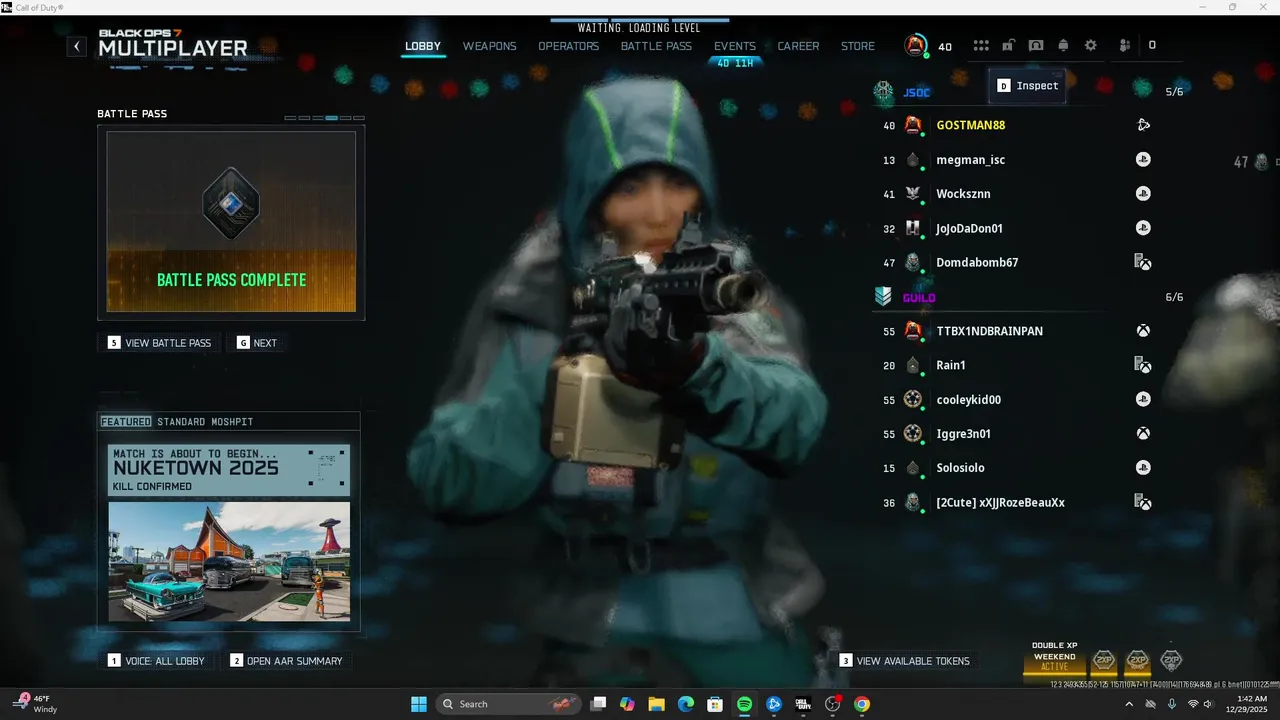Toggle the microphone icon in system tray

point(1172,704)
